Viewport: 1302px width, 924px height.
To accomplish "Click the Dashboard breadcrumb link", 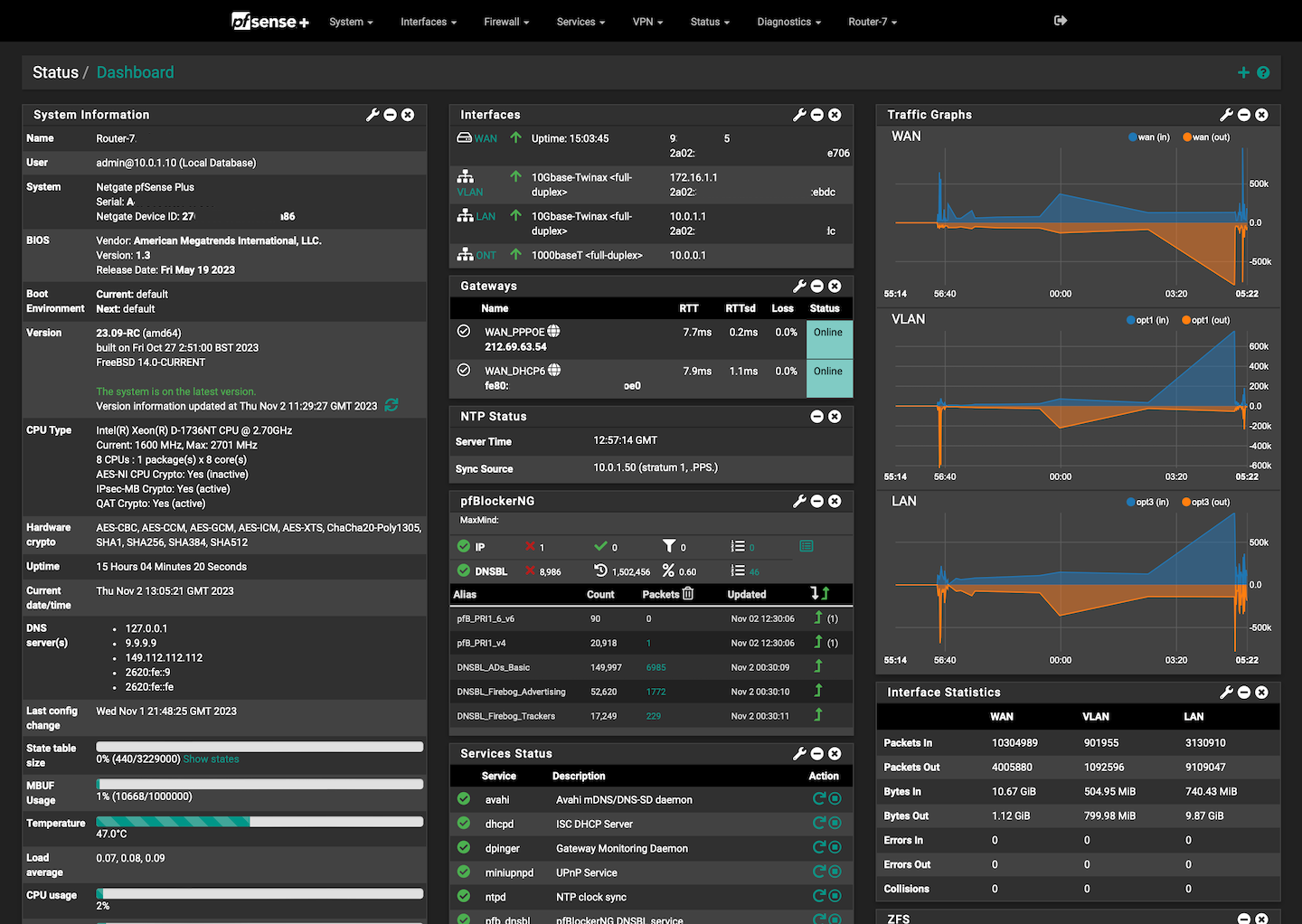I will [135, 72].
